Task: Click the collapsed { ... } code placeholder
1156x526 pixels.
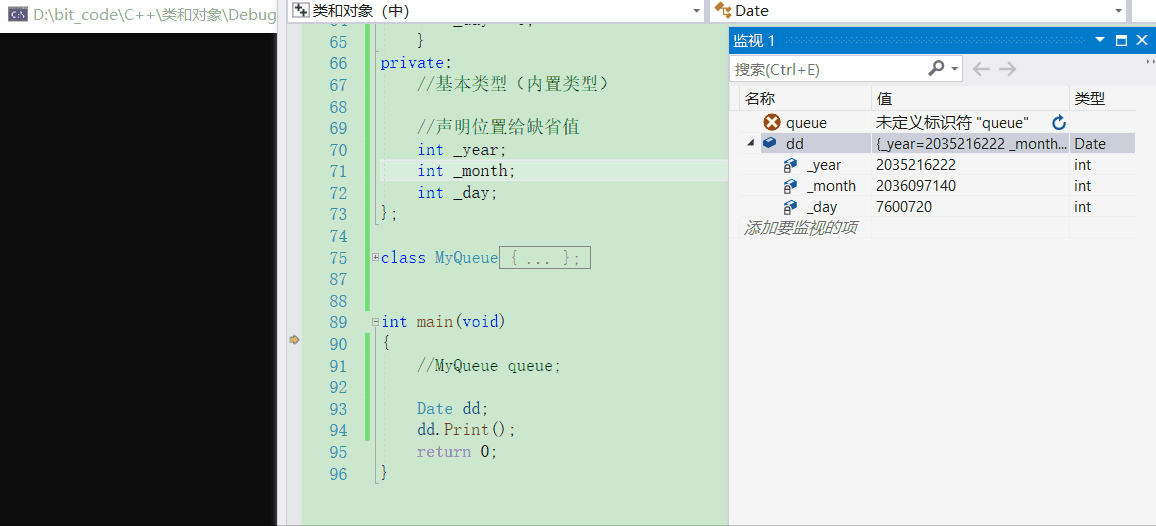Action: [545, 258]
